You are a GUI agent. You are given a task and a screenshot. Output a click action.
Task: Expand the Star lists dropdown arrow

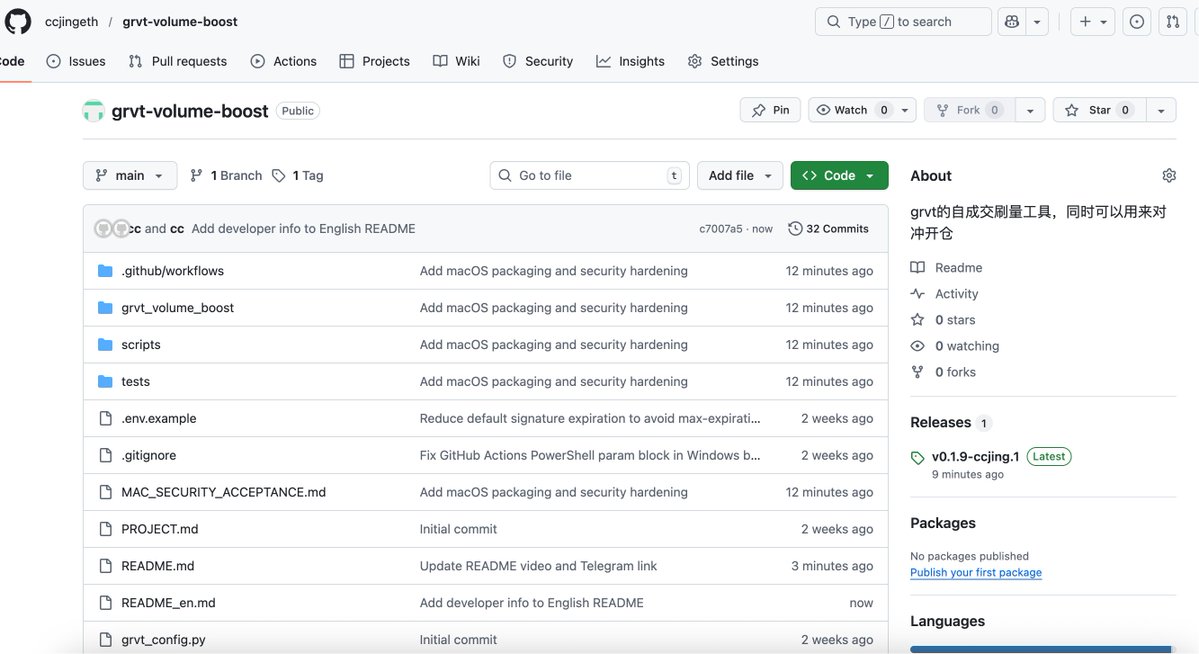(x=1161, y=110)
